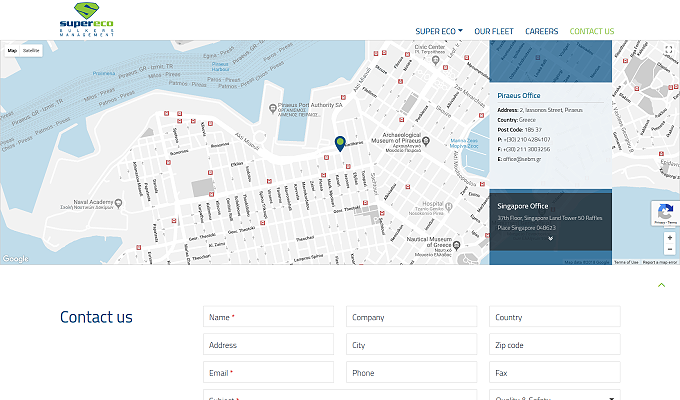This screenshot has width=680, height=400.
Task: Click the Naval Academy map marker
Action: pyautogui.click(x=118, y=203)
